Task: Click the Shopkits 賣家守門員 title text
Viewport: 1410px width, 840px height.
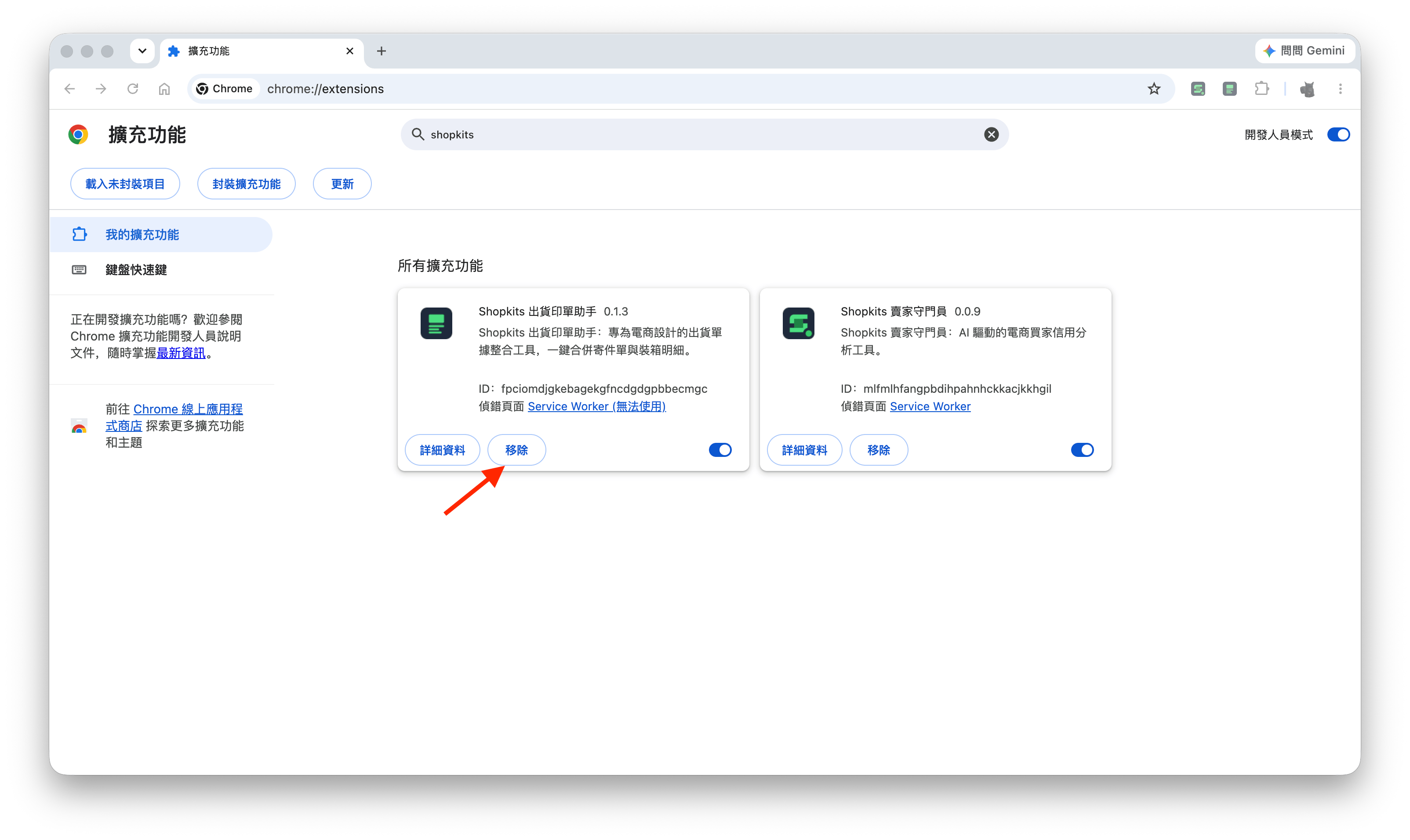Action: [x=894, y=311]
